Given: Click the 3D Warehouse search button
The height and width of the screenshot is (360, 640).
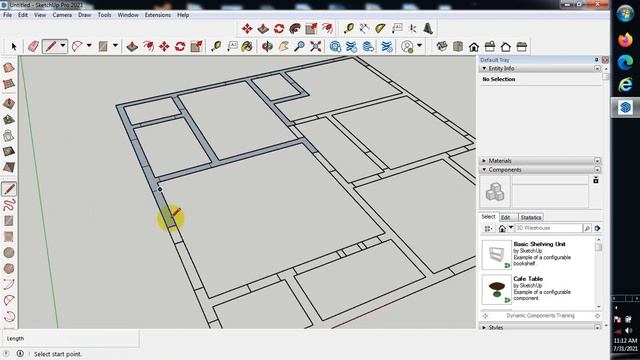Looking at the screenshot, I should (x=587, y=228).
